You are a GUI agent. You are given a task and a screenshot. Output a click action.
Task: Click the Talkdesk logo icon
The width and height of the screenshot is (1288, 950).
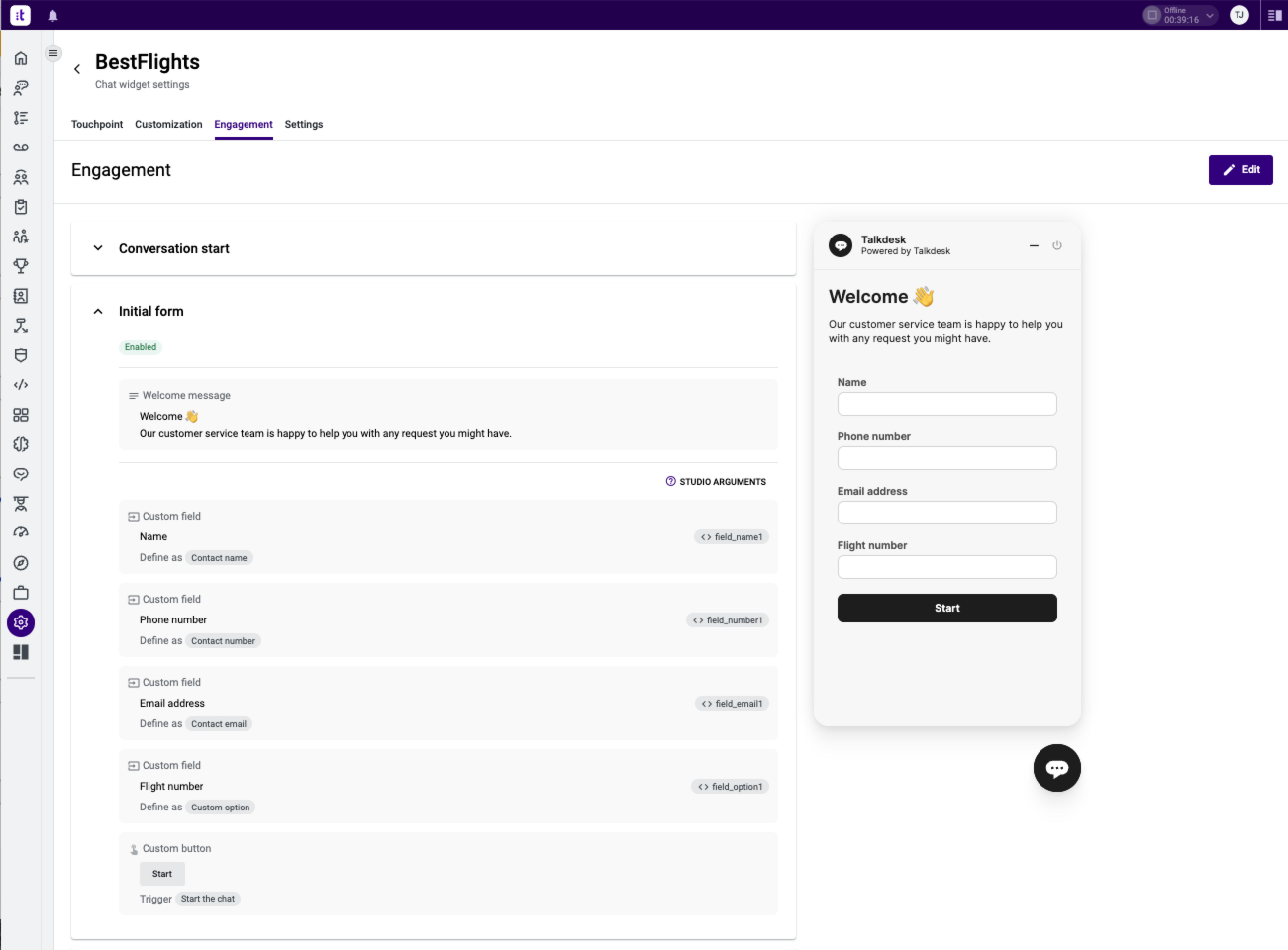tap(20, 15)
